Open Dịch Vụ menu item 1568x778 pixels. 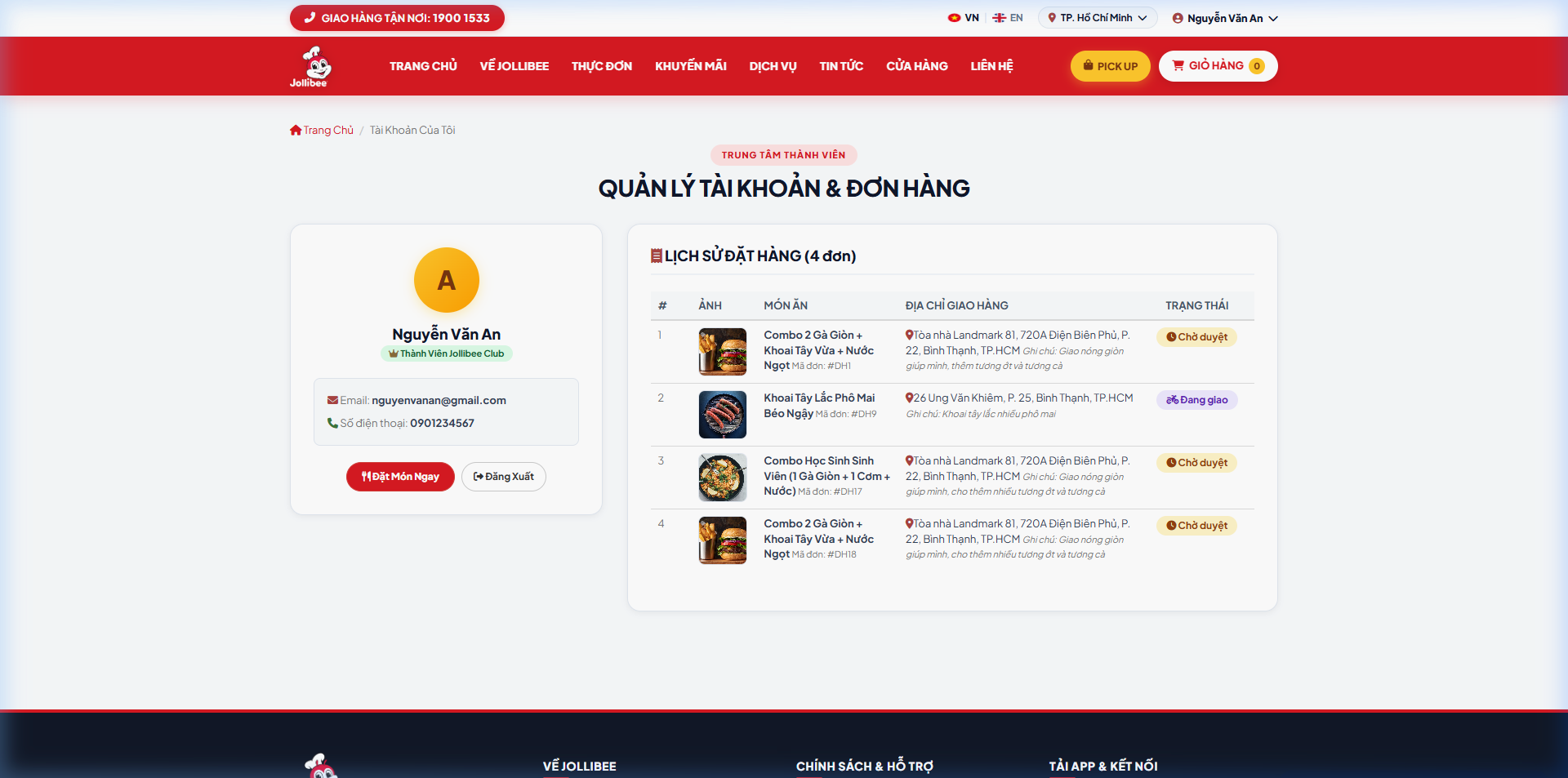pyautogui.click(x=773, y=66)
